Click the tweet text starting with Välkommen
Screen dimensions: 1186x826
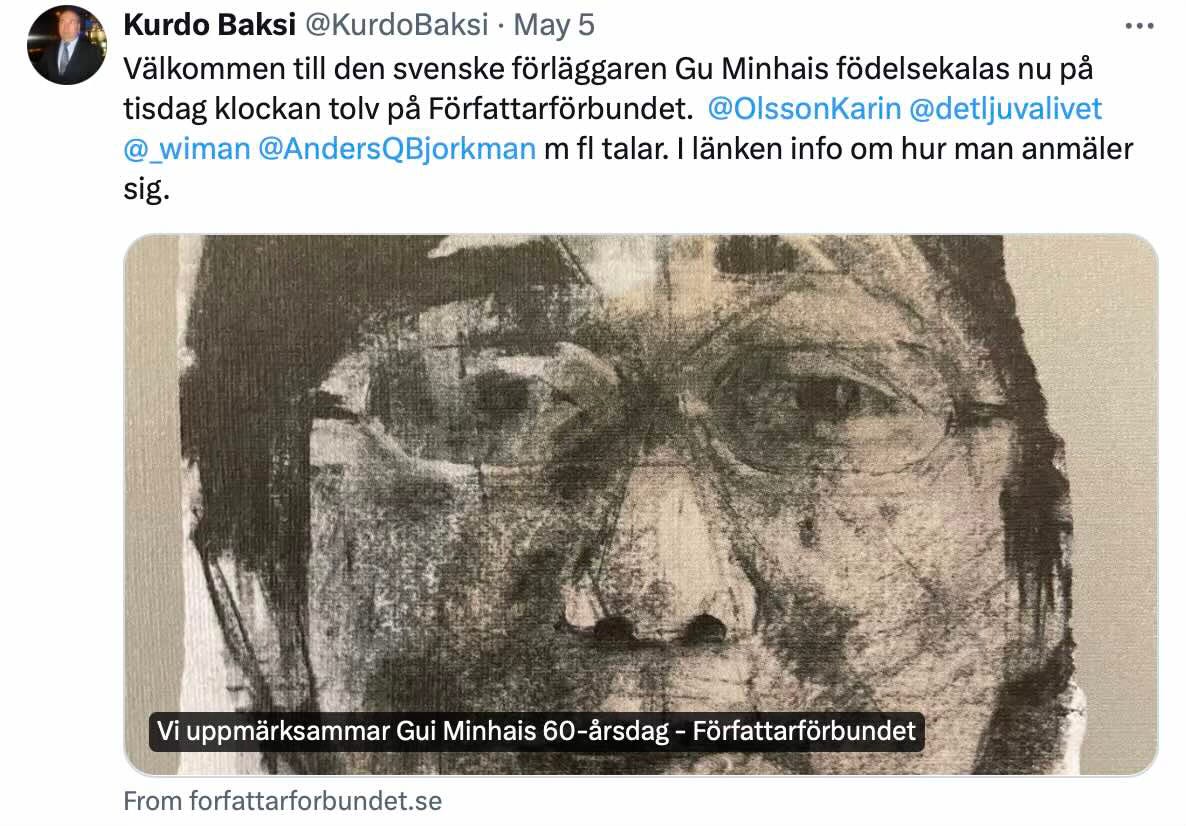[628, 129]
